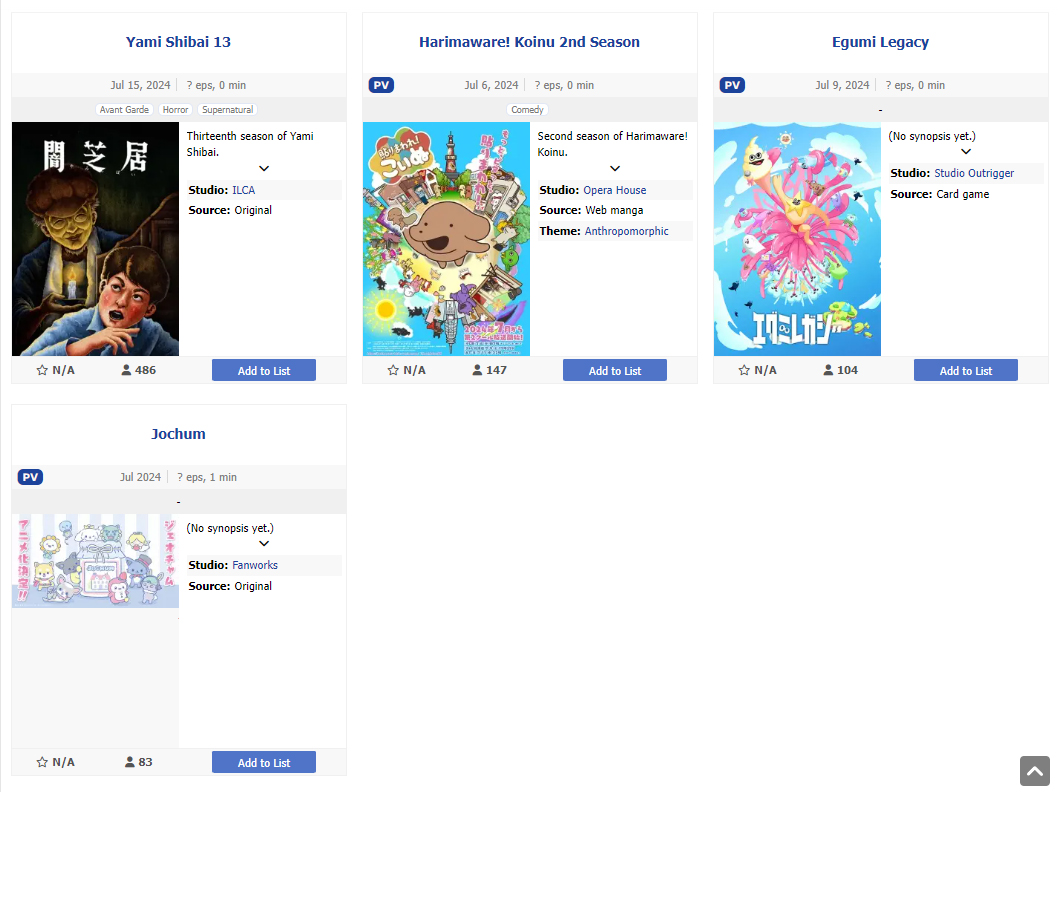This screenshot has width=1058, height=899.
Task: Click the members icon on Jochum card
Action: 130,762
